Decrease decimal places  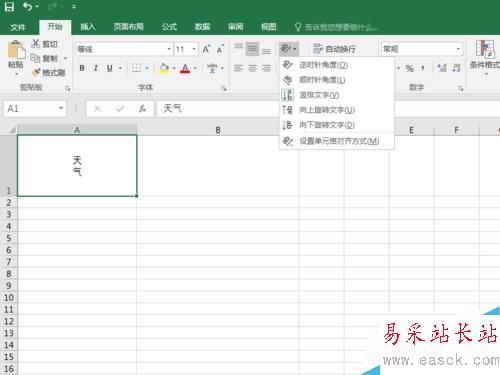coord(456,68)
